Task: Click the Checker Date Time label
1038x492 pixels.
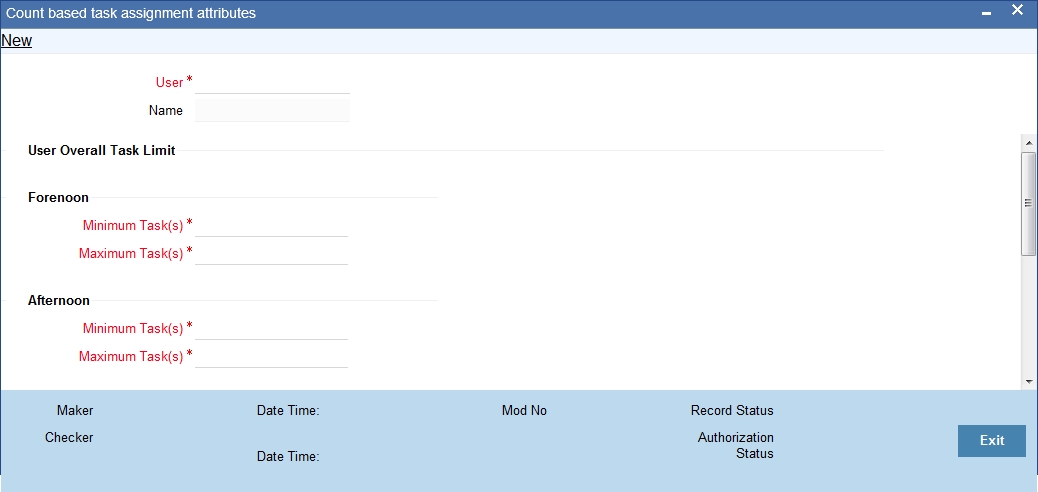Action: pos(288,456)
